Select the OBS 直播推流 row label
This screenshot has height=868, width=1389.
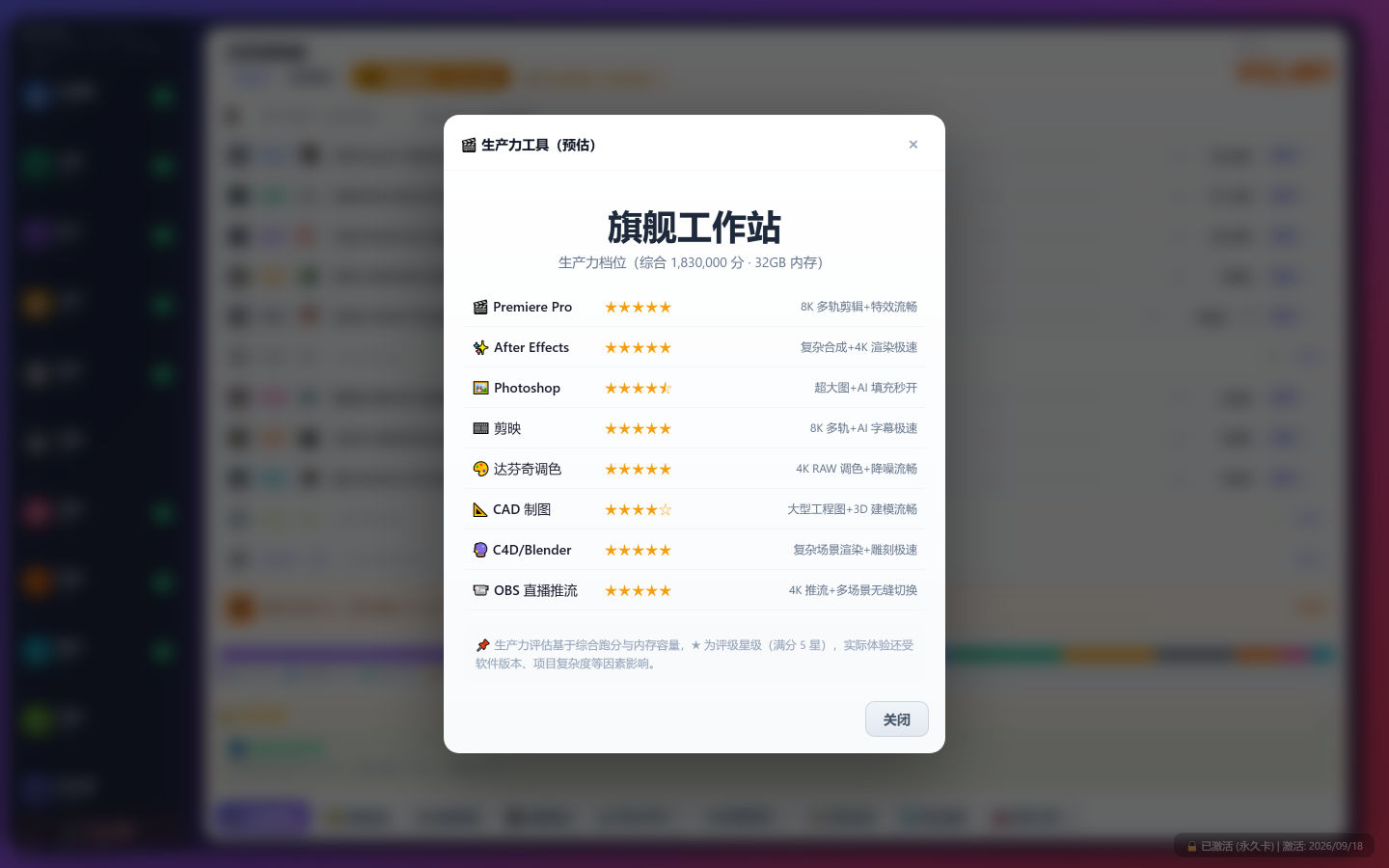click(535, 590)
